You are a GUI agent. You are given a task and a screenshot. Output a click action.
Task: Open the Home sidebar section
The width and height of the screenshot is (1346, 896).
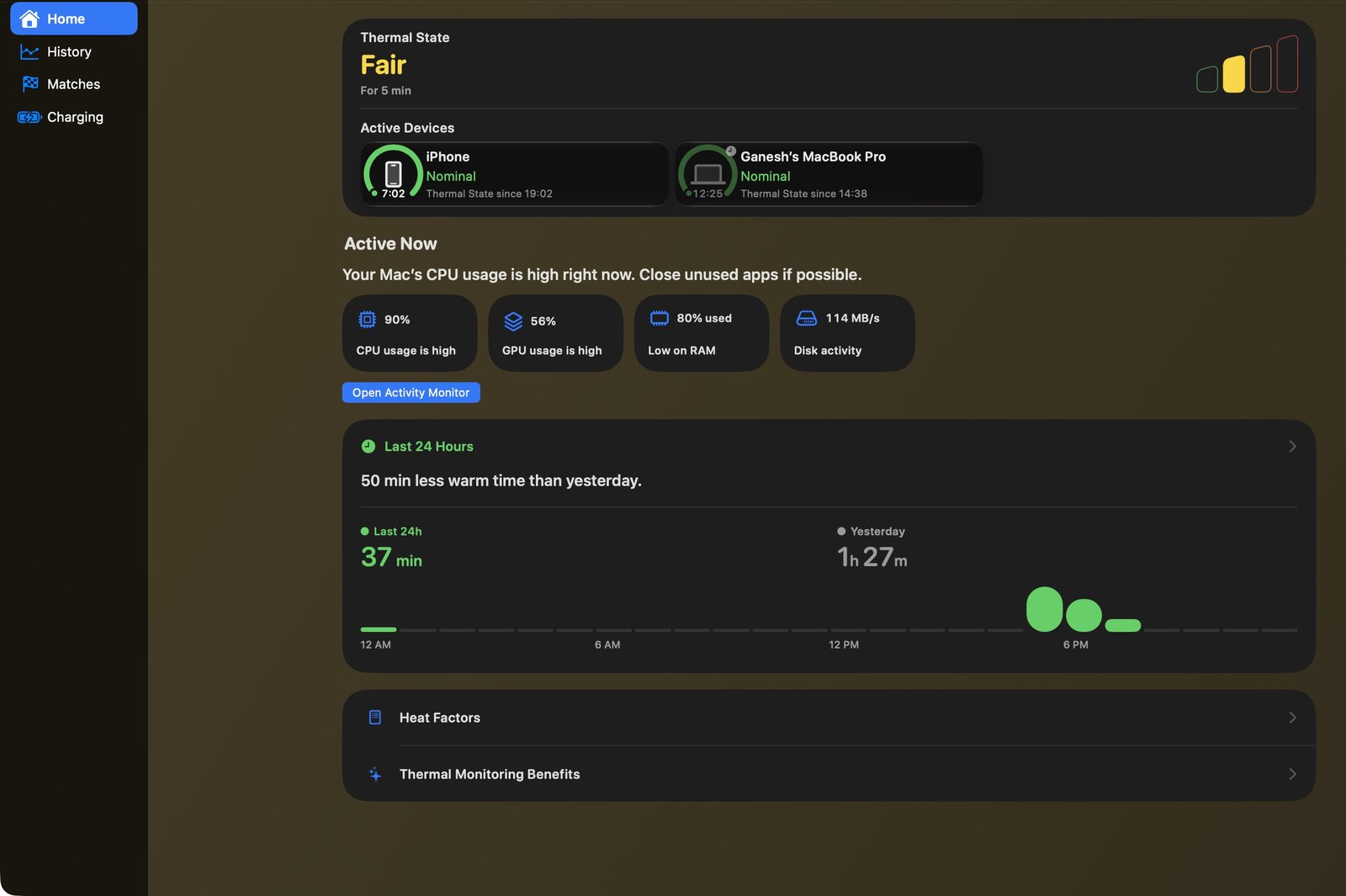pos(74,19)
